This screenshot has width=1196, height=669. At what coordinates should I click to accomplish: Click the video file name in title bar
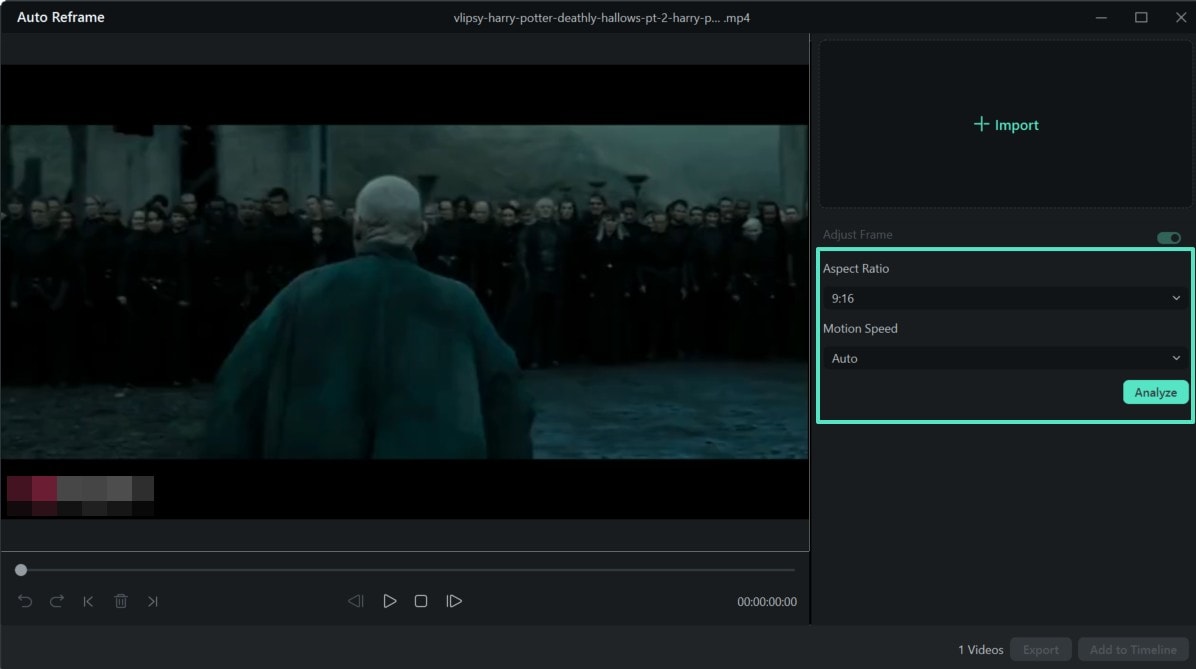(601, 18)
